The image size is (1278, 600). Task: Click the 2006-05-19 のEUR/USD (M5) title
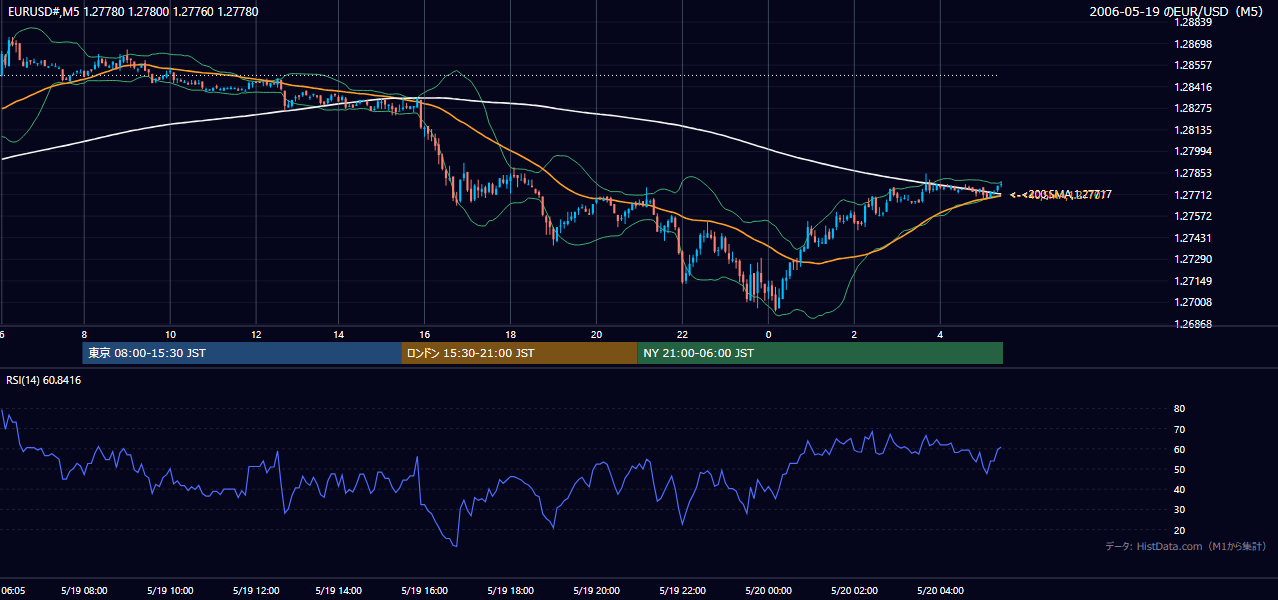pos(1176,12)
